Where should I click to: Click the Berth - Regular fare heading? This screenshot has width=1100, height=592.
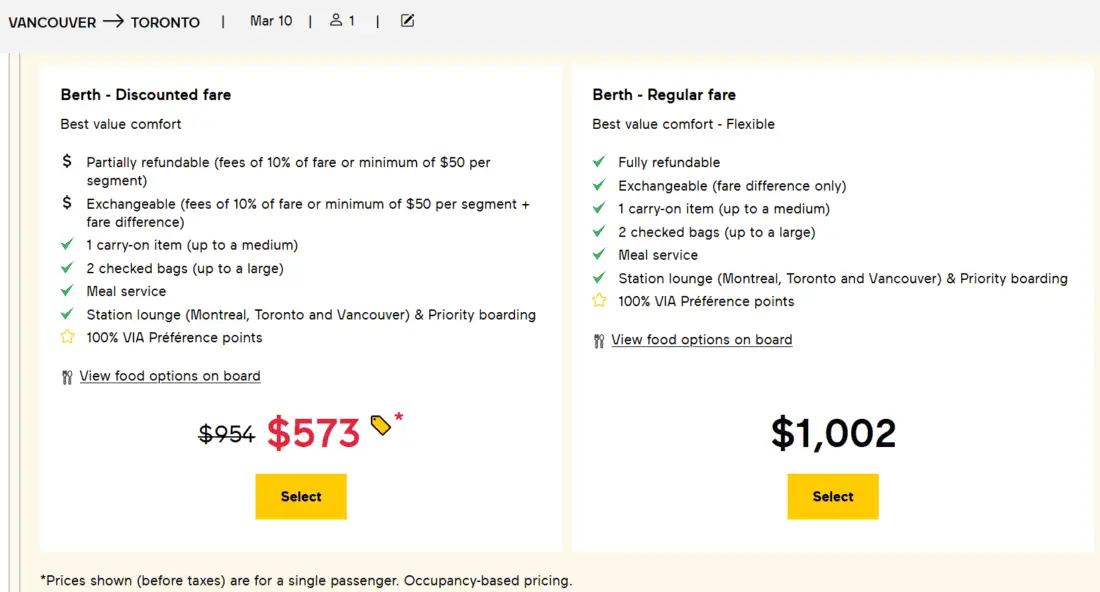point(664,95)
